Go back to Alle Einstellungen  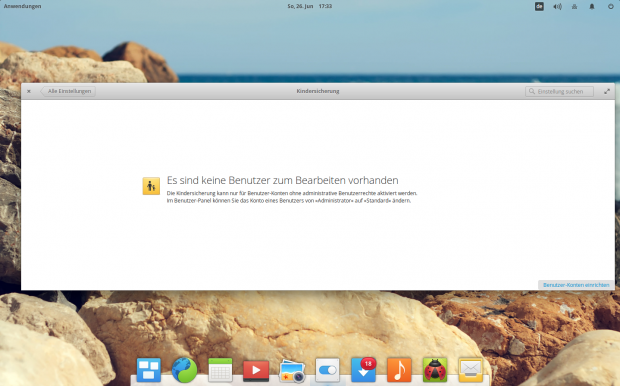68,91
